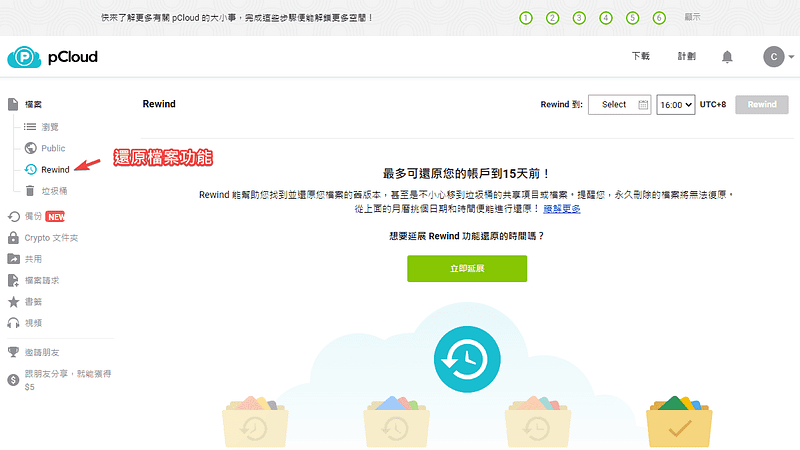Click the Select date input field
Viewport: 800px width, 450px height.
pos(619,105)
